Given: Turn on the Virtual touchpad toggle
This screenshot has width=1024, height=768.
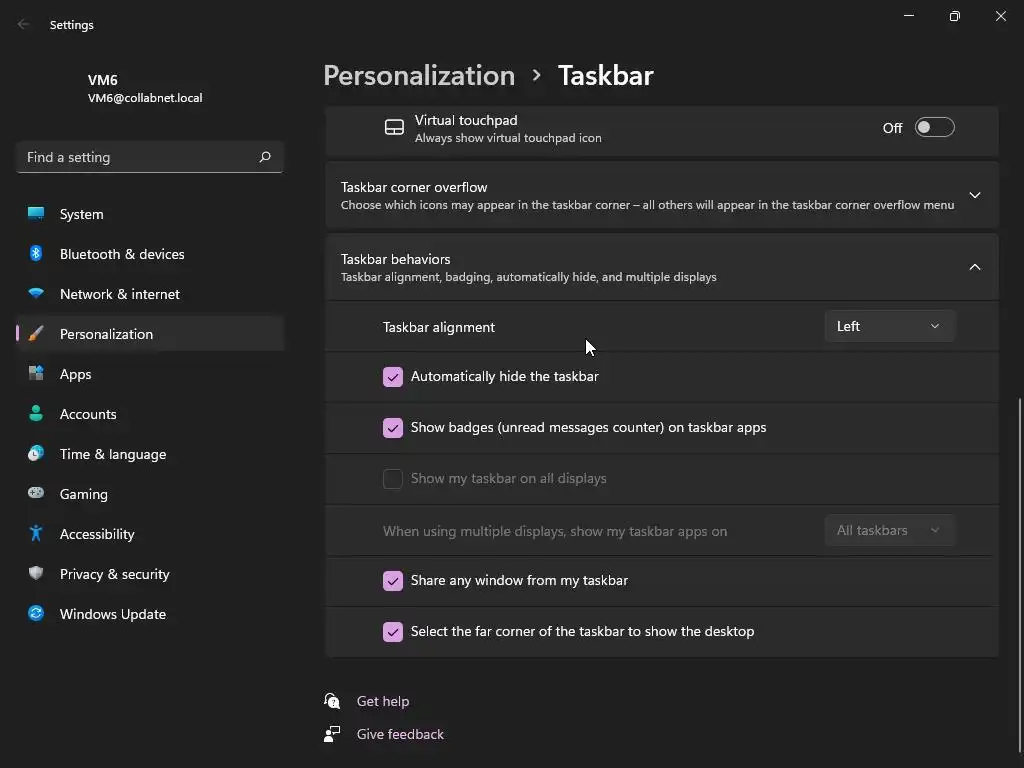Looking at the screenshot, I should point(934,128).
